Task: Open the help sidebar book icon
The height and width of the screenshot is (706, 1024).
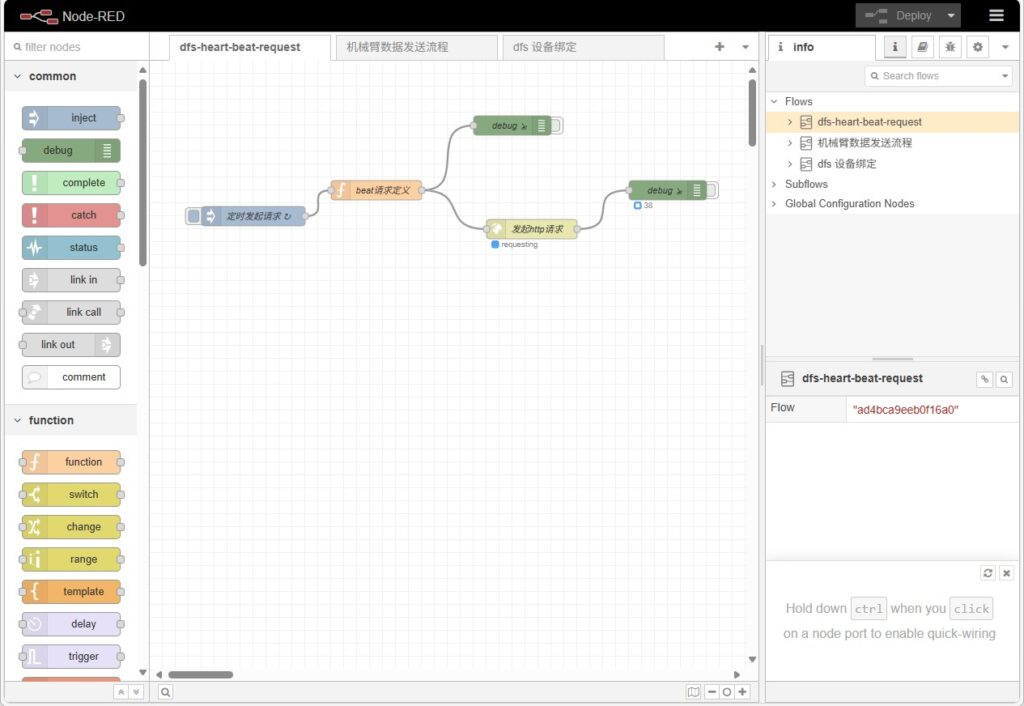Action: 923,47
